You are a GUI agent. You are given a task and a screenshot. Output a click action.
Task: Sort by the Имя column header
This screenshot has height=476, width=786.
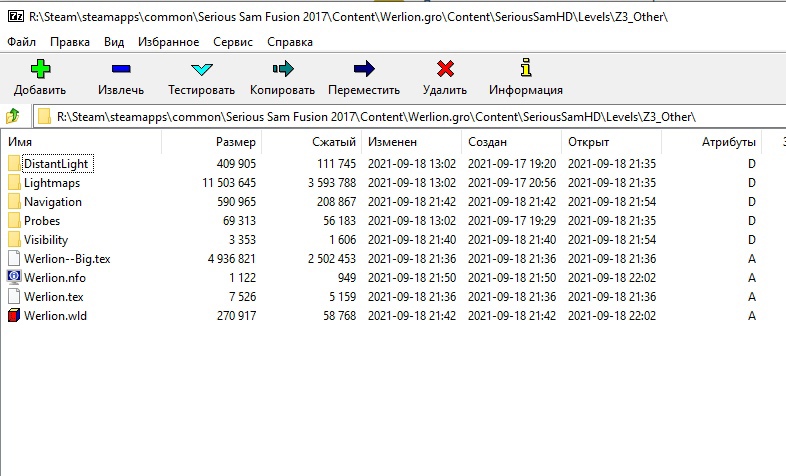coord(82,142)
